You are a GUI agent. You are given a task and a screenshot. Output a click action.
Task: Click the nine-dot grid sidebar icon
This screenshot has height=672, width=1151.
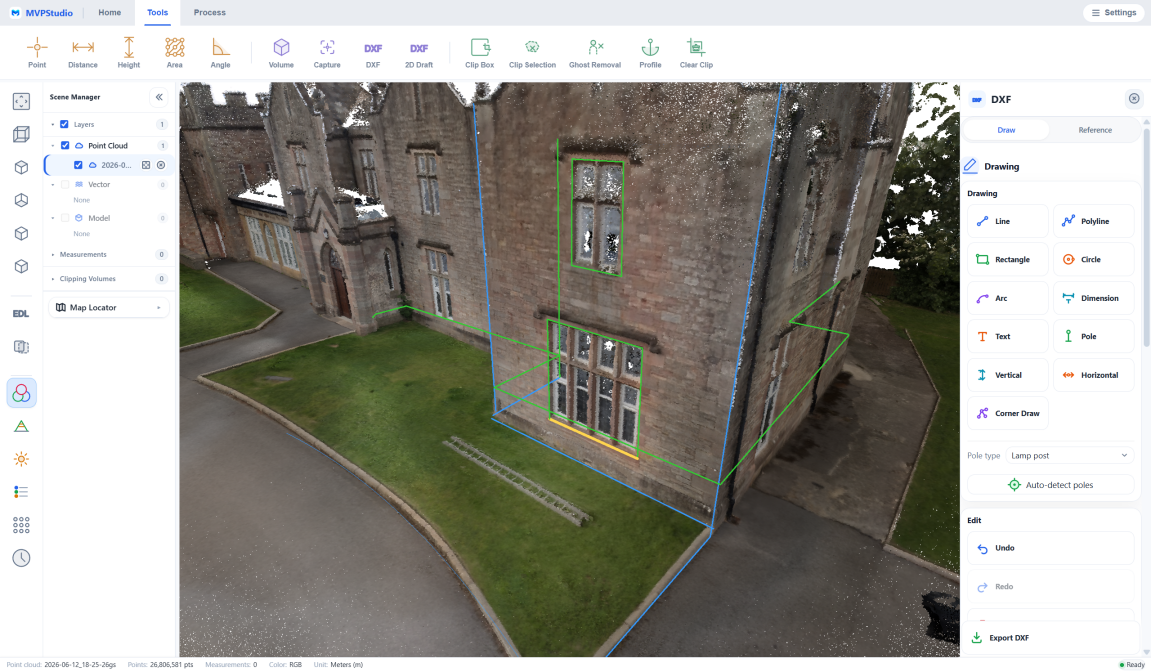coord(21,524)
